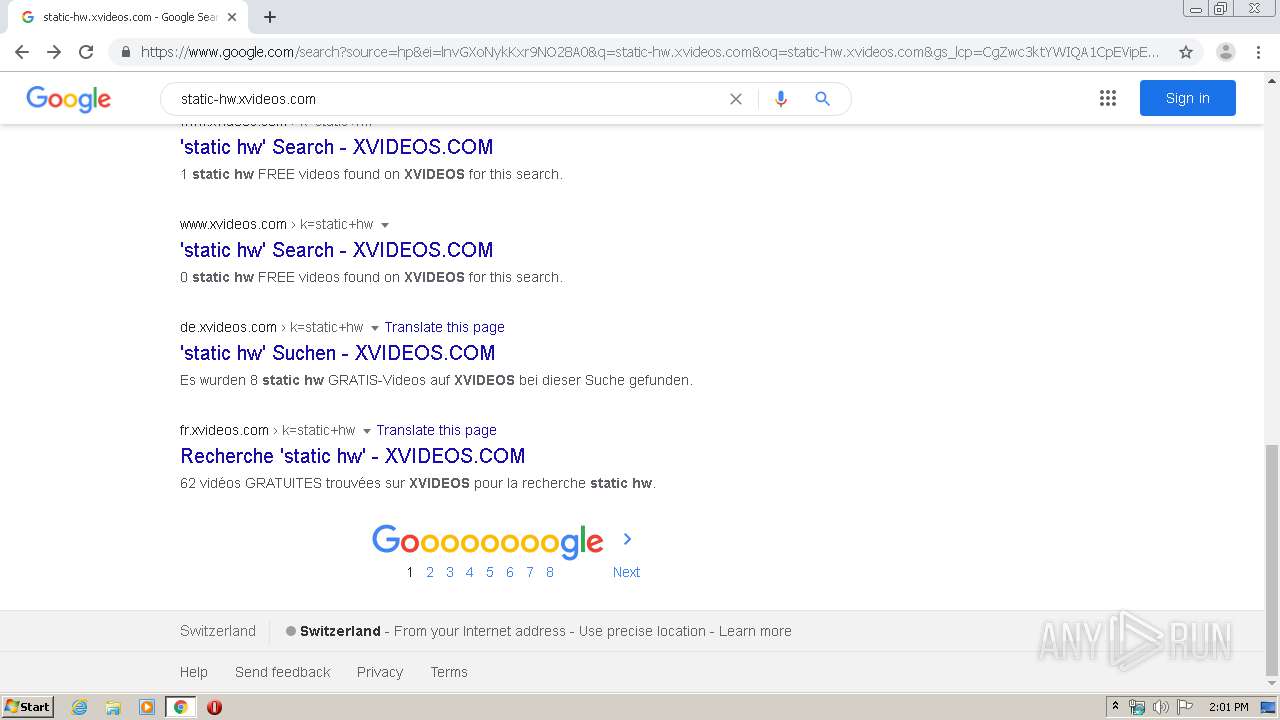The image size is (1280, 720).
Task: Start voice search with the microphone icon
Action: [x=781, y=99]
